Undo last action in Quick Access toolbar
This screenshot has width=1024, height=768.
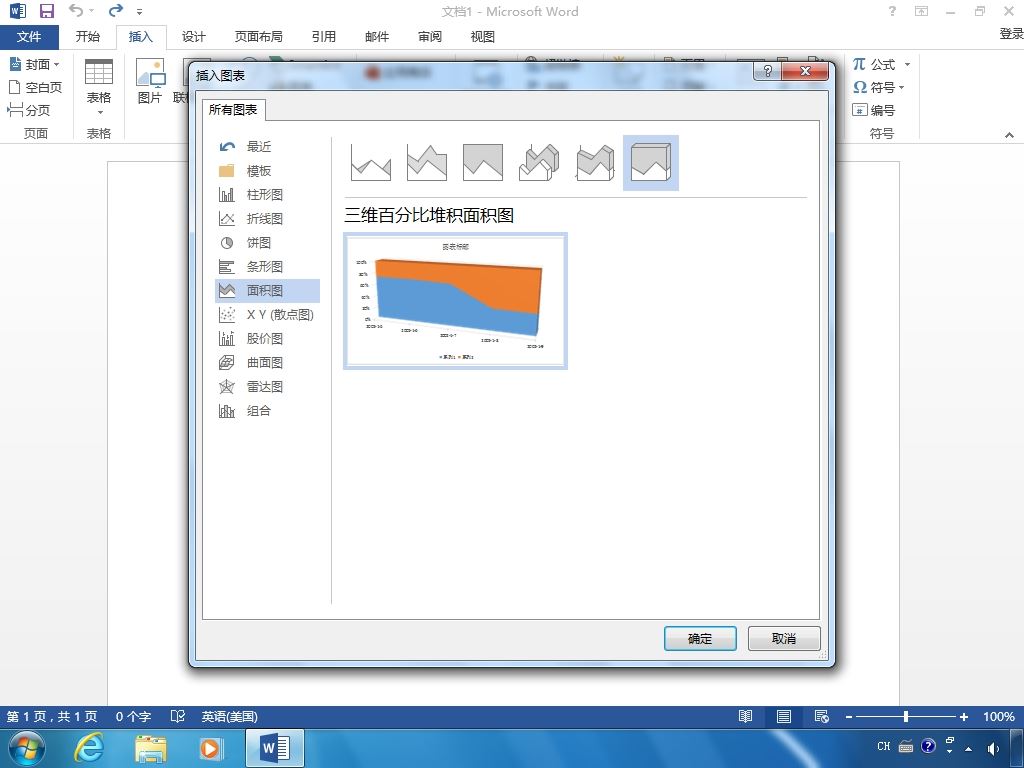tap(76, 10)
